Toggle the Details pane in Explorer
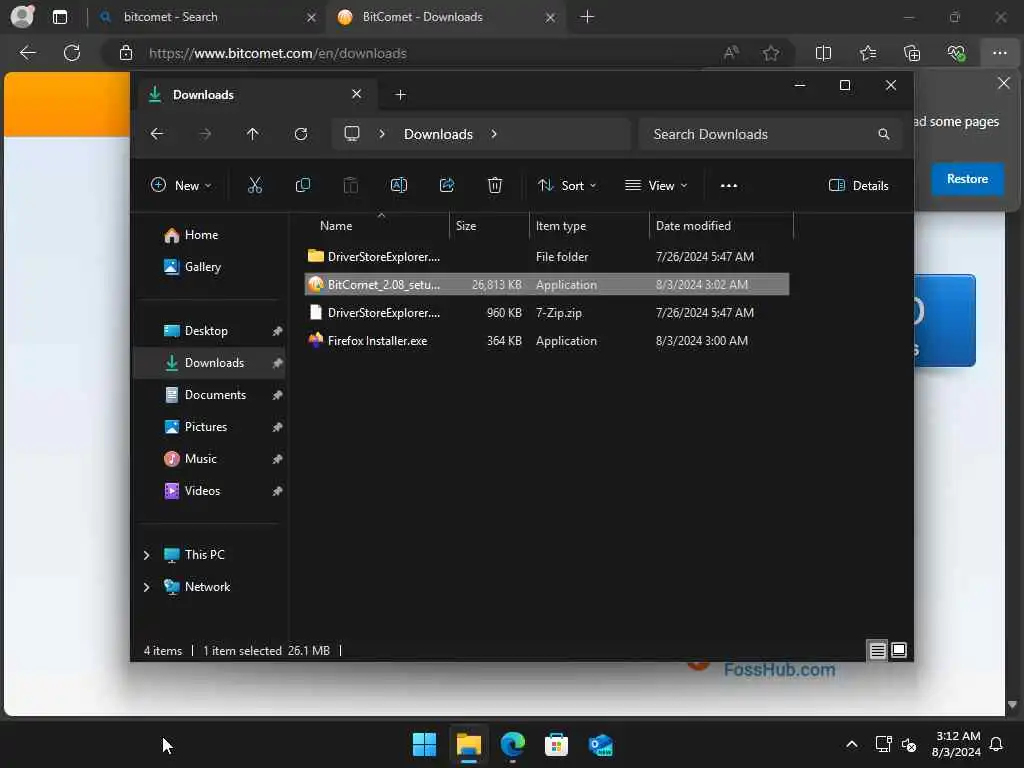This screenshot has width=1024, height=768. coord(859,185)
